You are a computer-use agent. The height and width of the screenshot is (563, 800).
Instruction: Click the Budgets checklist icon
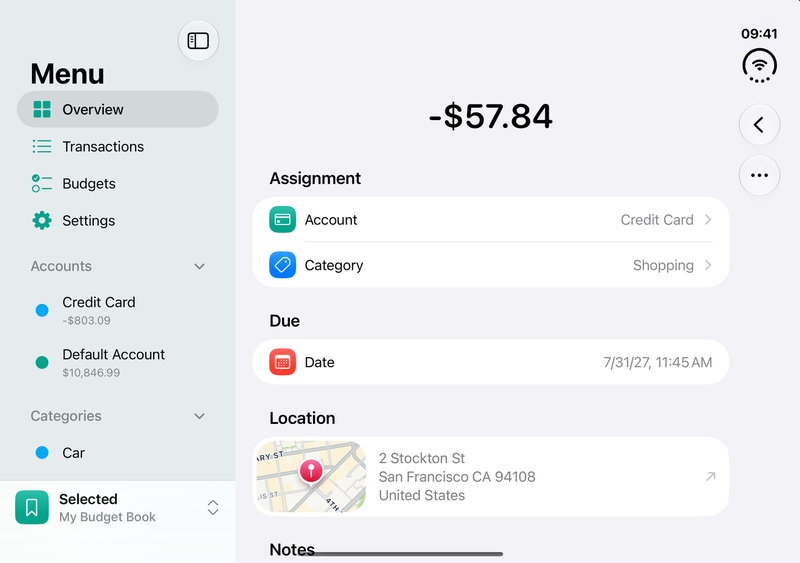pos(42,184)
